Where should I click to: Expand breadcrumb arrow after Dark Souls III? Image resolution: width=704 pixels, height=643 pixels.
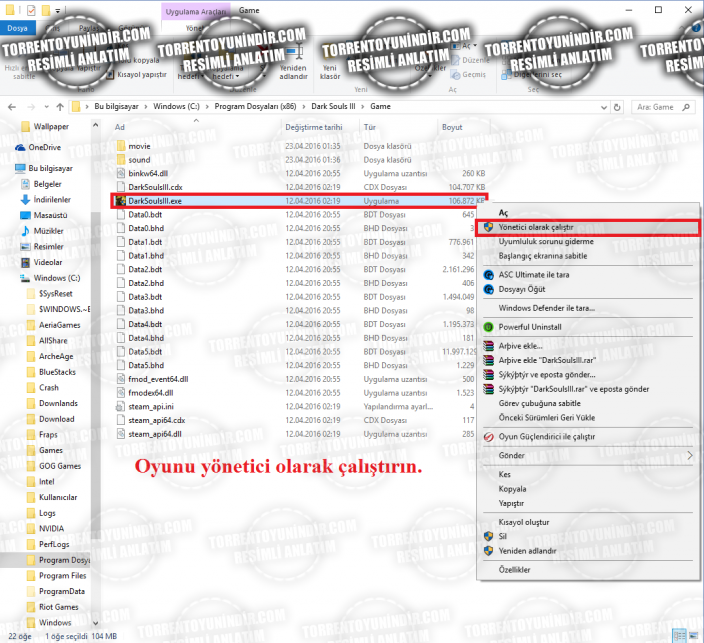362,106
